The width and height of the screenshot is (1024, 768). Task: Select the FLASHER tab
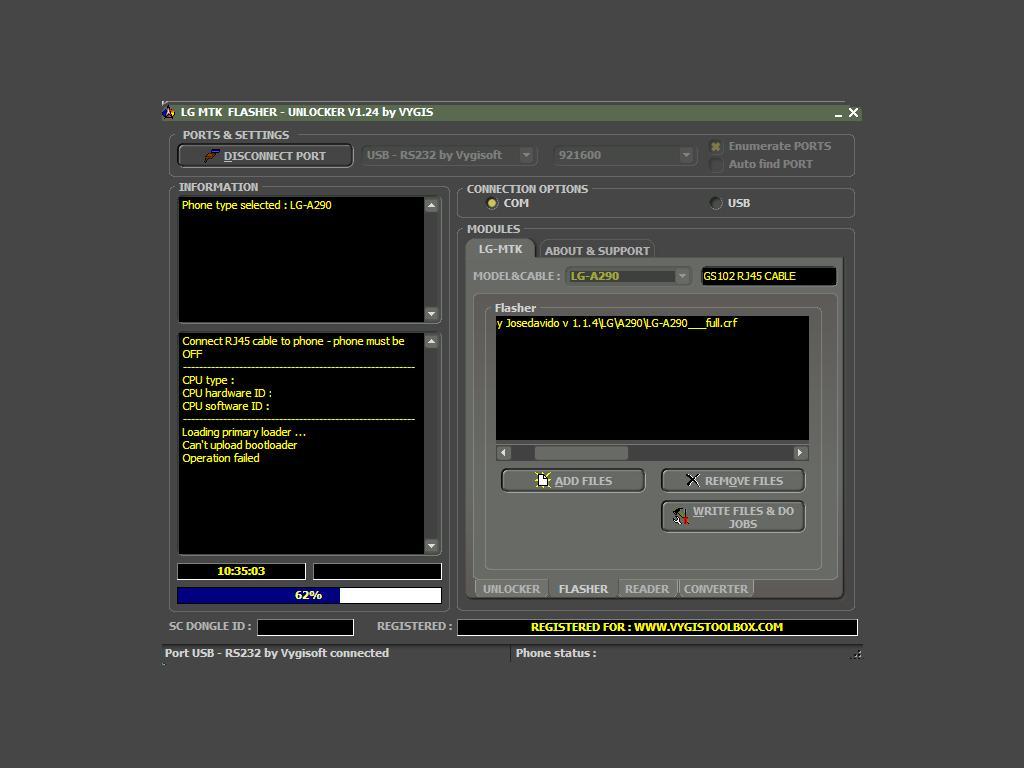pyautogui.click(x=583, y=588)
